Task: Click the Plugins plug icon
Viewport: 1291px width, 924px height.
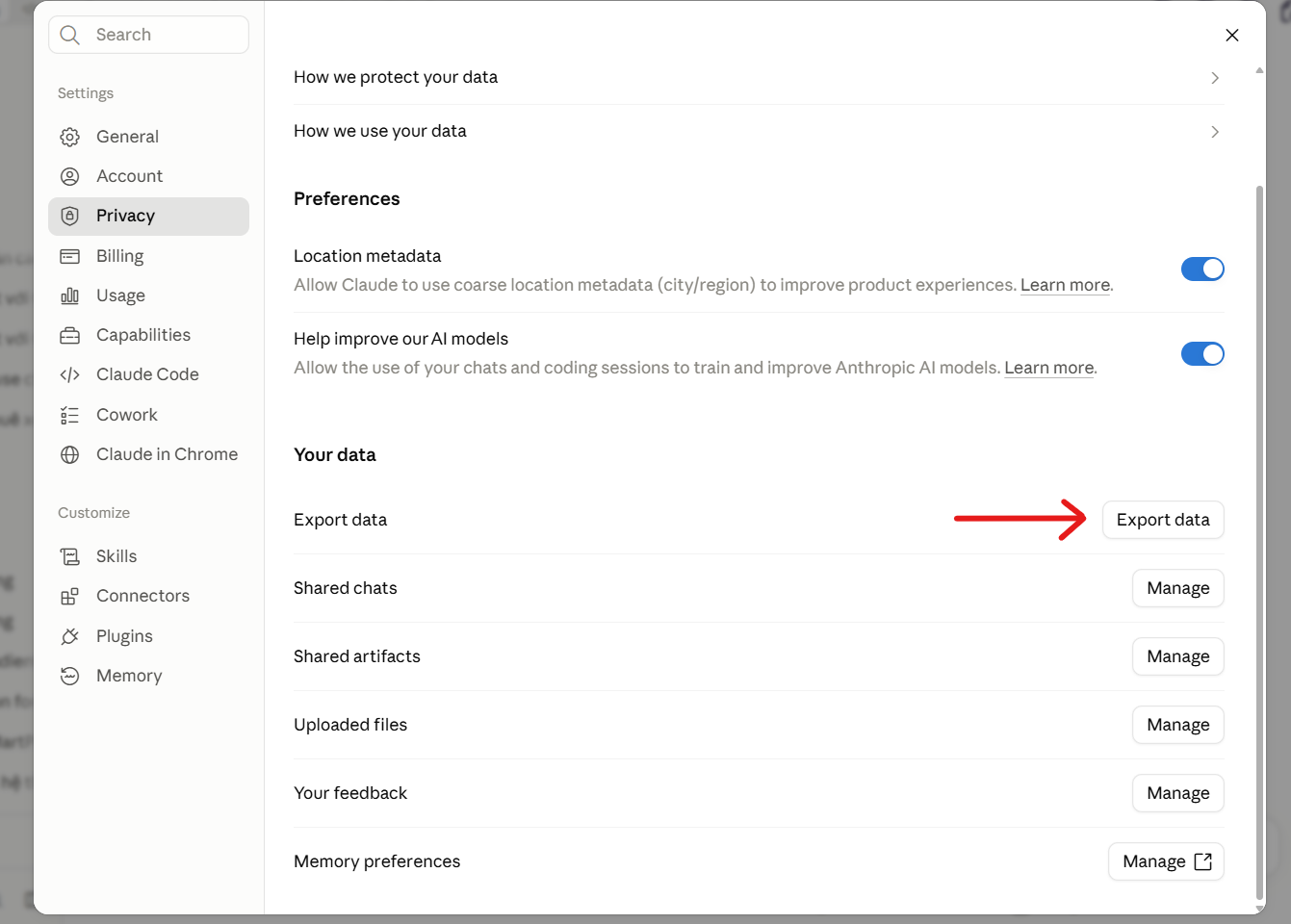Action: click(x=70, y=636)
